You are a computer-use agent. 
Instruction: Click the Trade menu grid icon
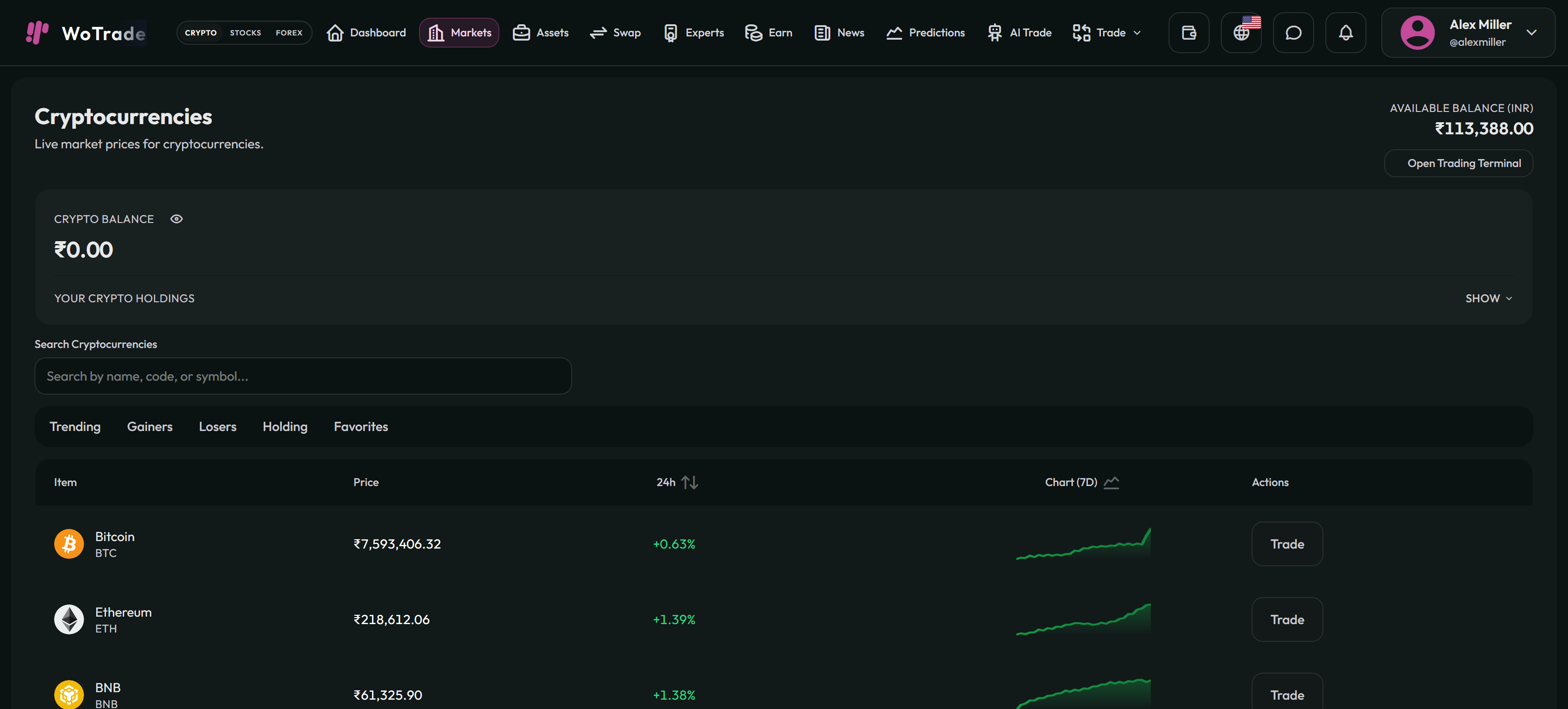click(x=1081, y=32)
